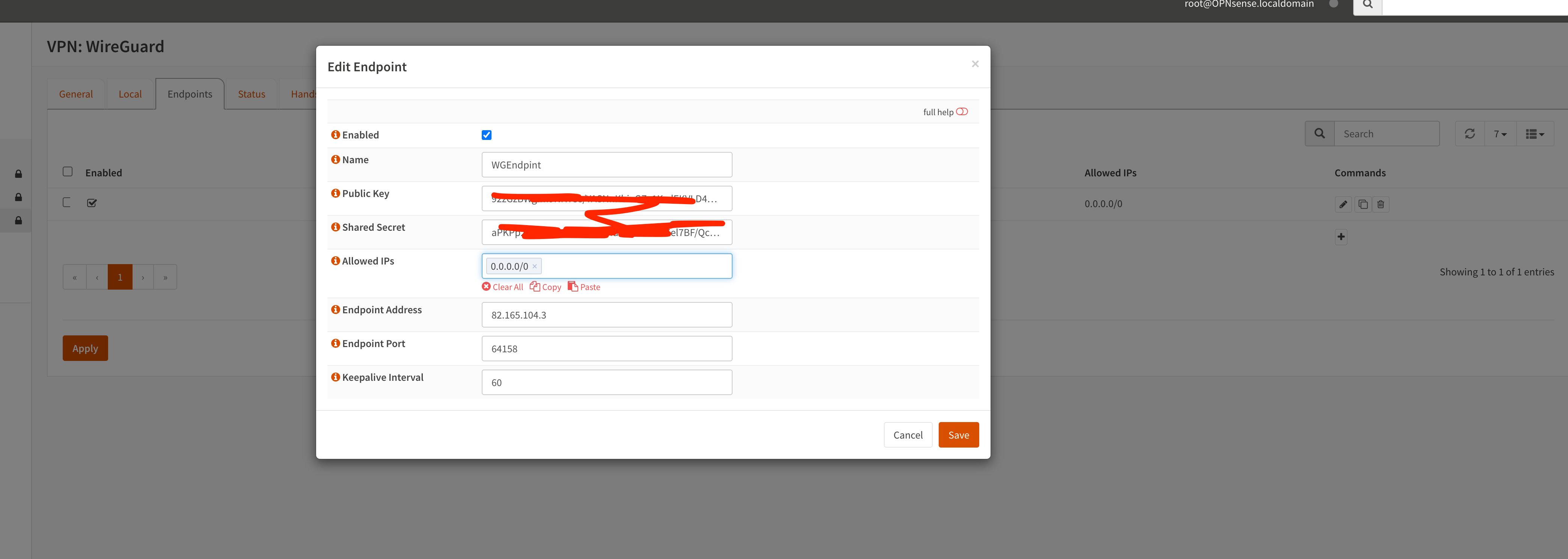Click the add (+) icon below commands

click(x=1341, y=237)
